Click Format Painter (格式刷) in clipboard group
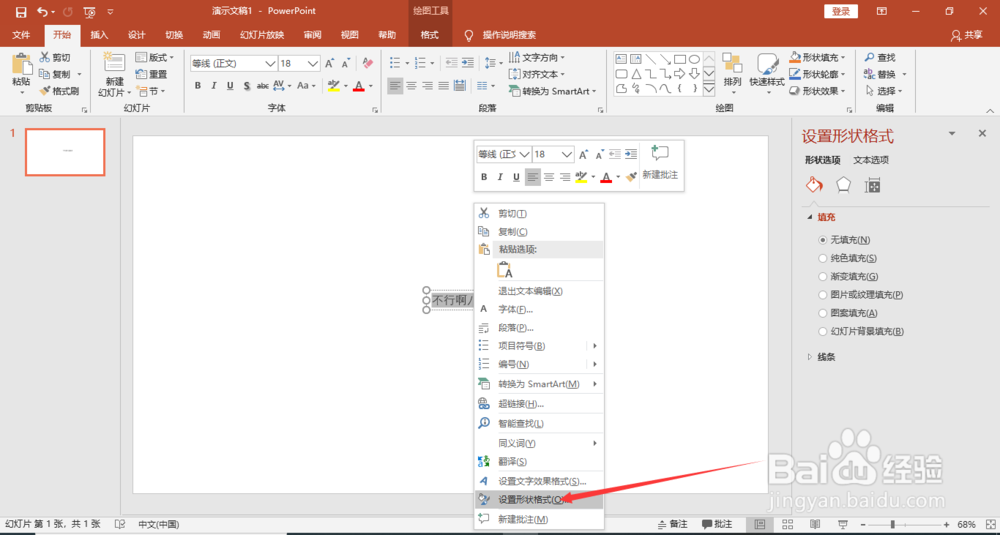 pyautogui.click(x=59, y=91)
